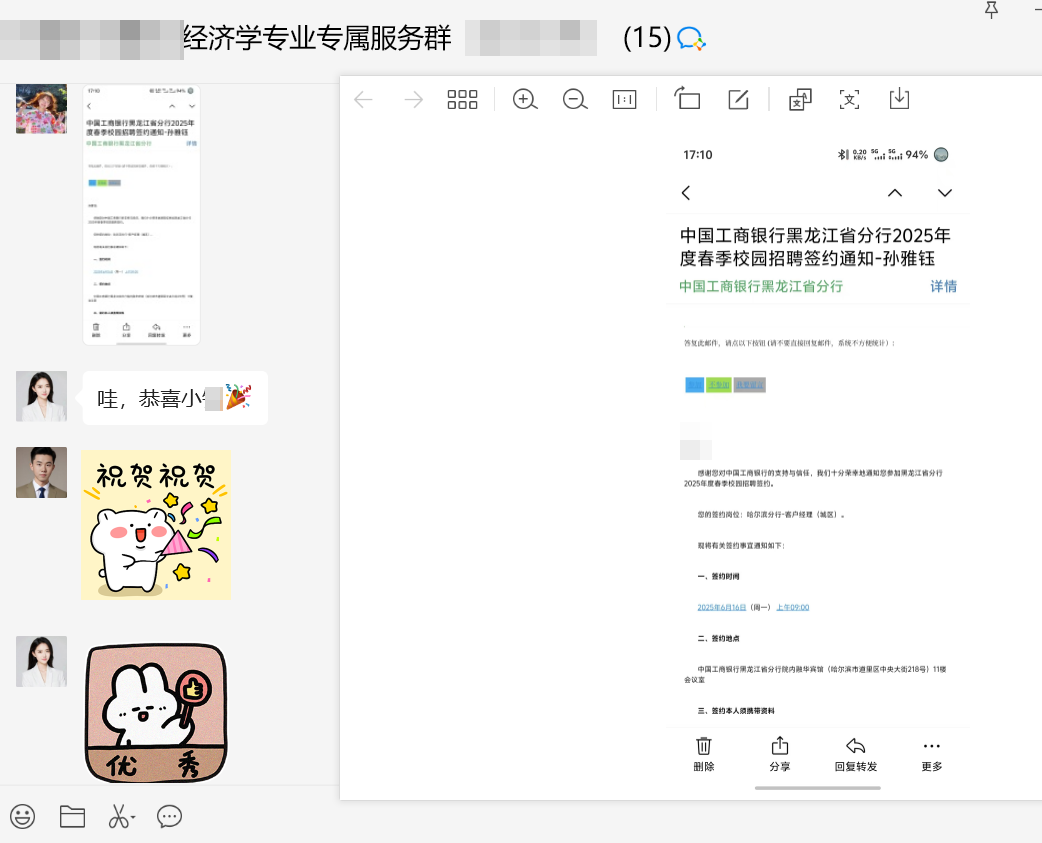Save the image using the download icon
This screenshot has height=843, width=1042.
(899, 98)
